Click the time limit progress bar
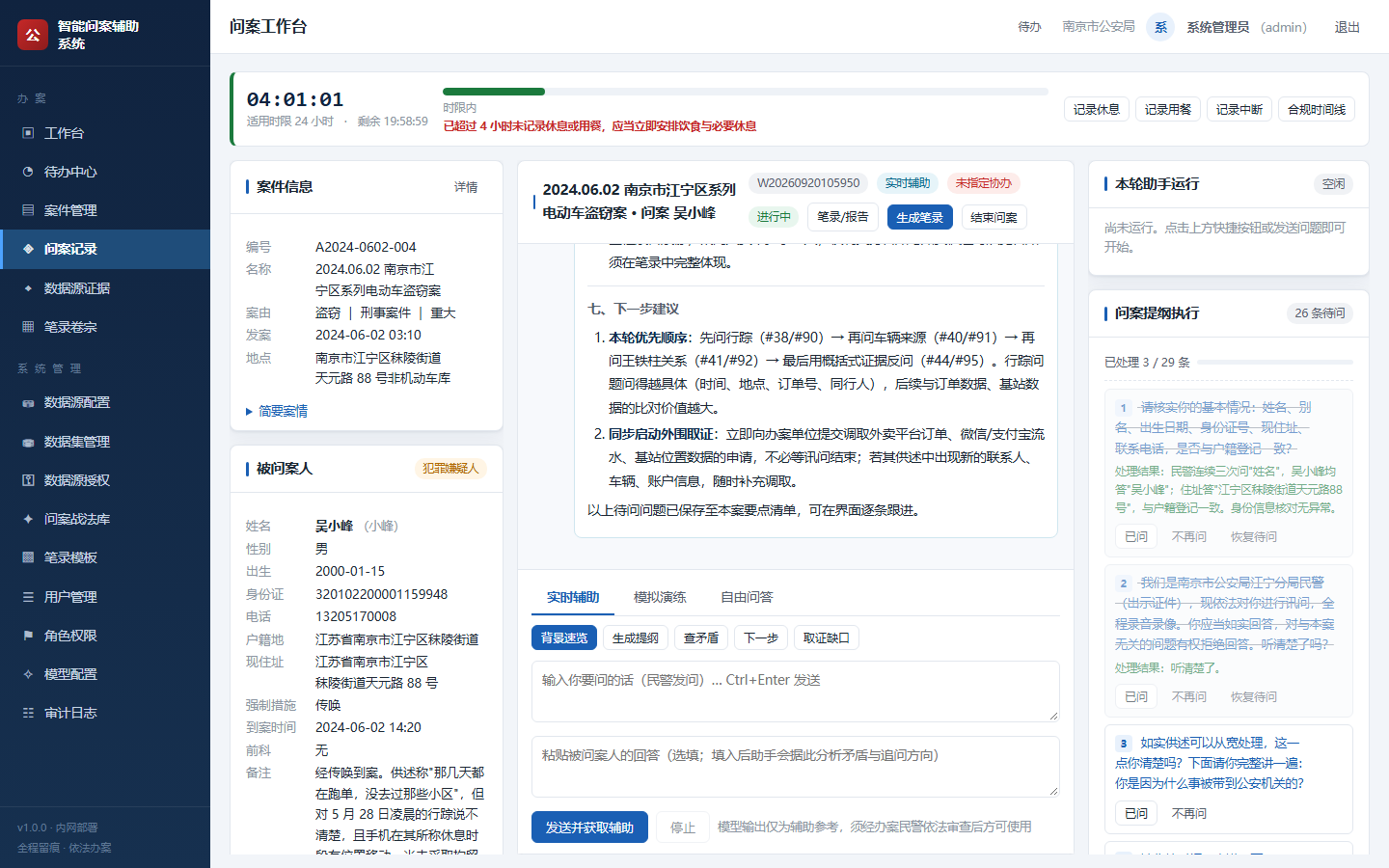 [x=746, y=92]
